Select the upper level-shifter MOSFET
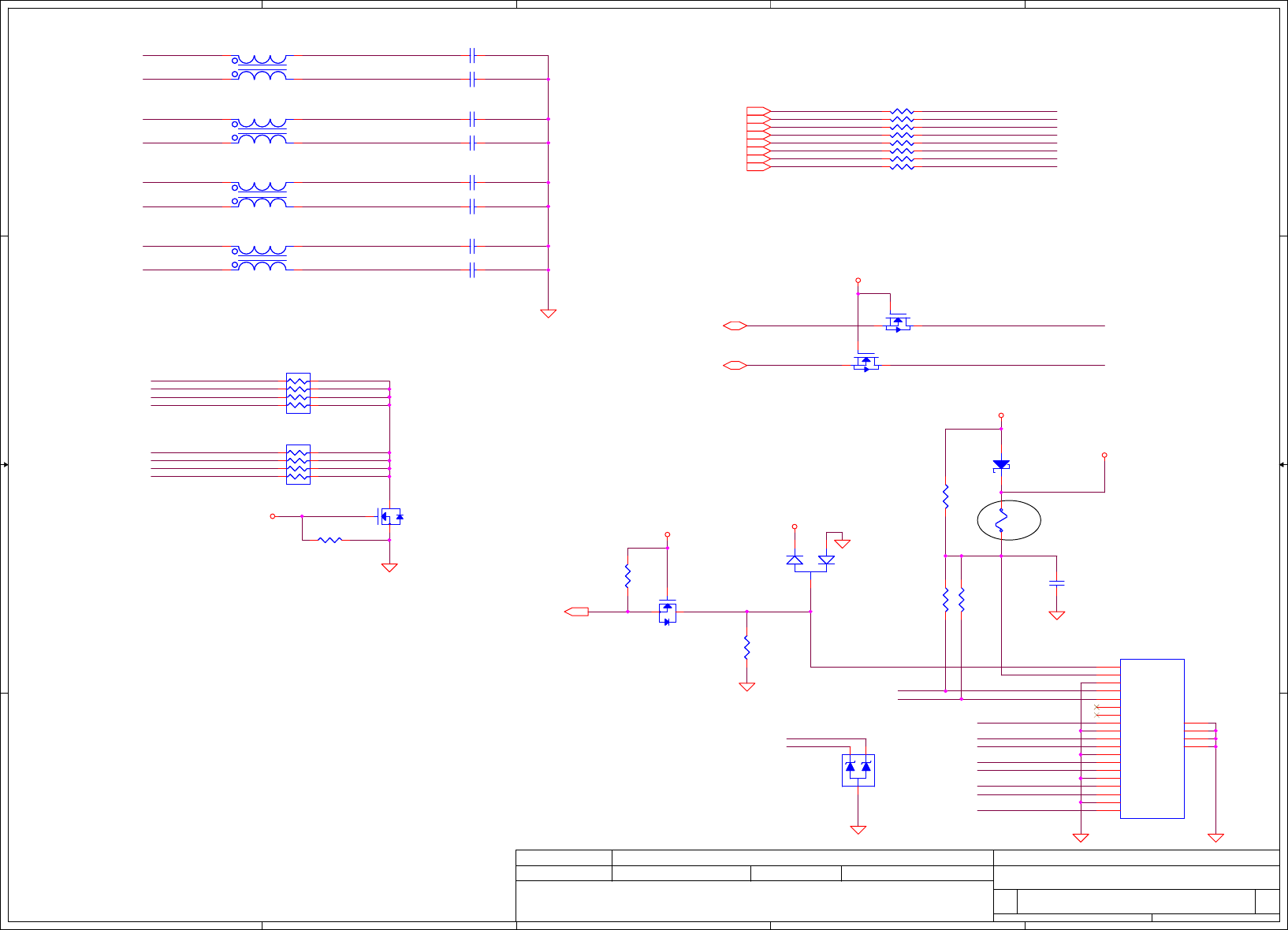 tap(898, 323)
